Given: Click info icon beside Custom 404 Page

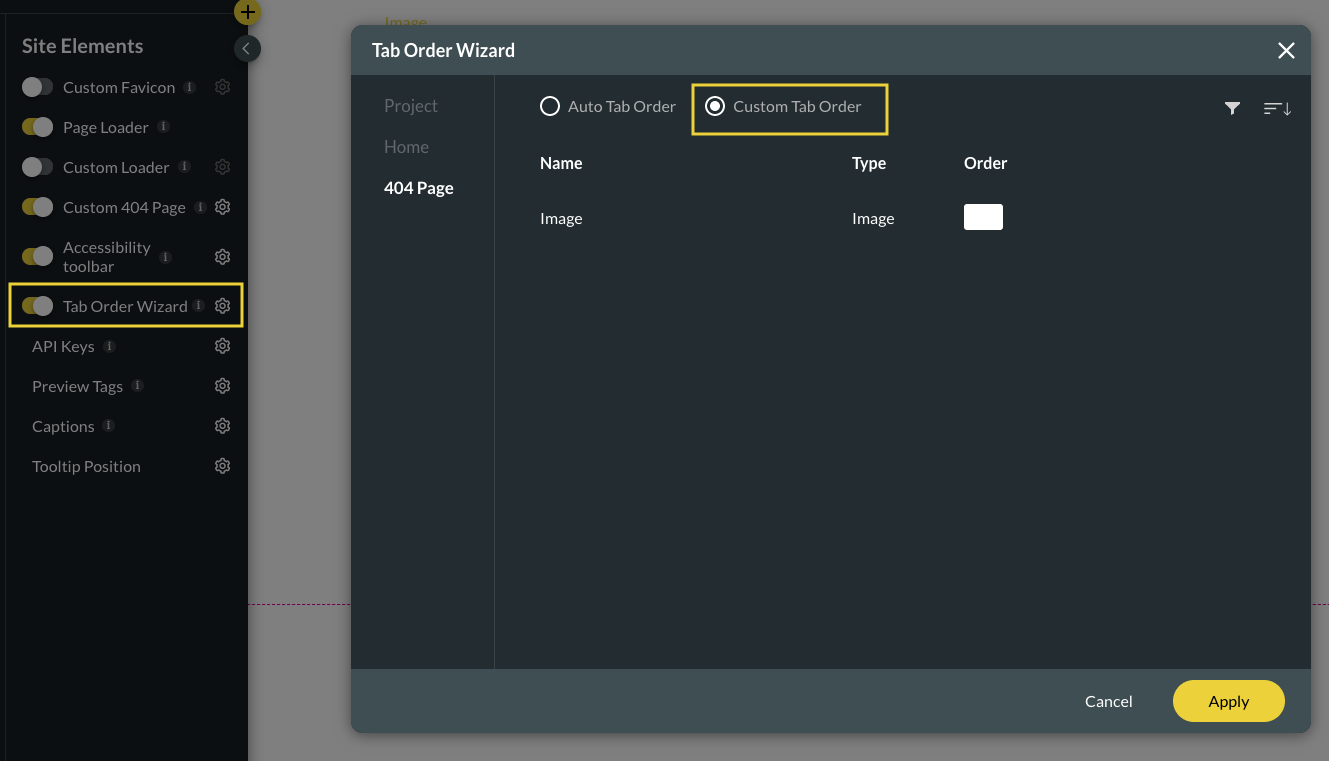Looking at the screenshot, I should pos(200,207).
